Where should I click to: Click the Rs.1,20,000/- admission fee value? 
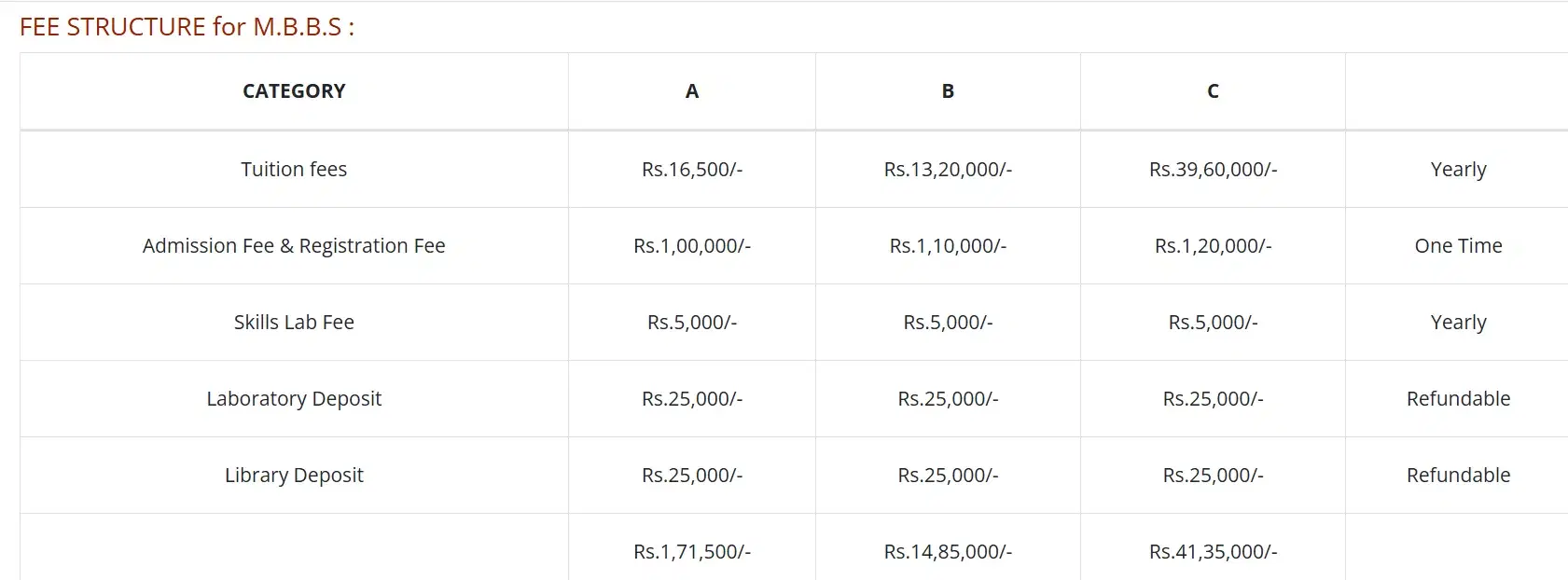(x=1213, y=246)
